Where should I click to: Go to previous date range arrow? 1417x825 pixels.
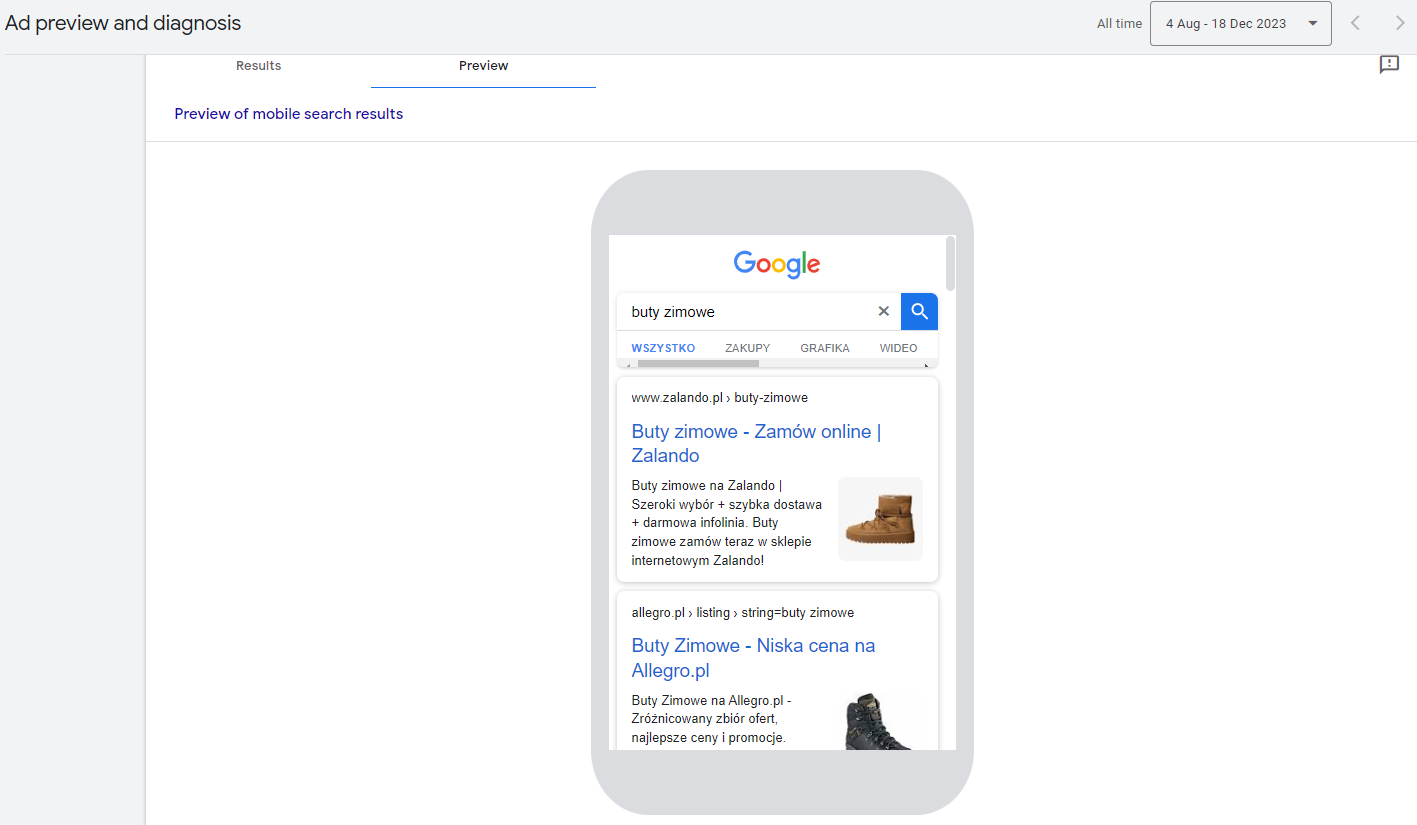(1355, 23)
